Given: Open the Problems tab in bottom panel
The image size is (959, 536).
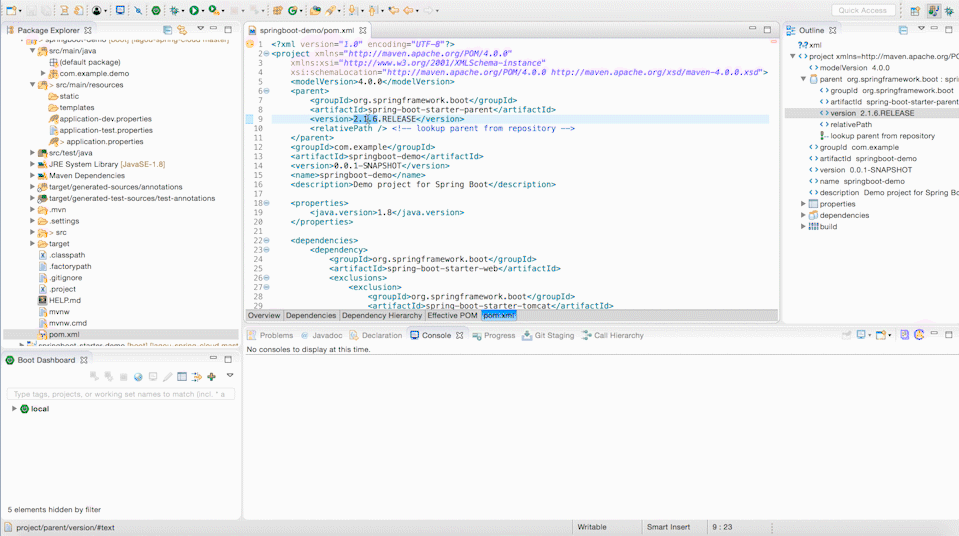Looking at the screenshot, I should point(276,336).
